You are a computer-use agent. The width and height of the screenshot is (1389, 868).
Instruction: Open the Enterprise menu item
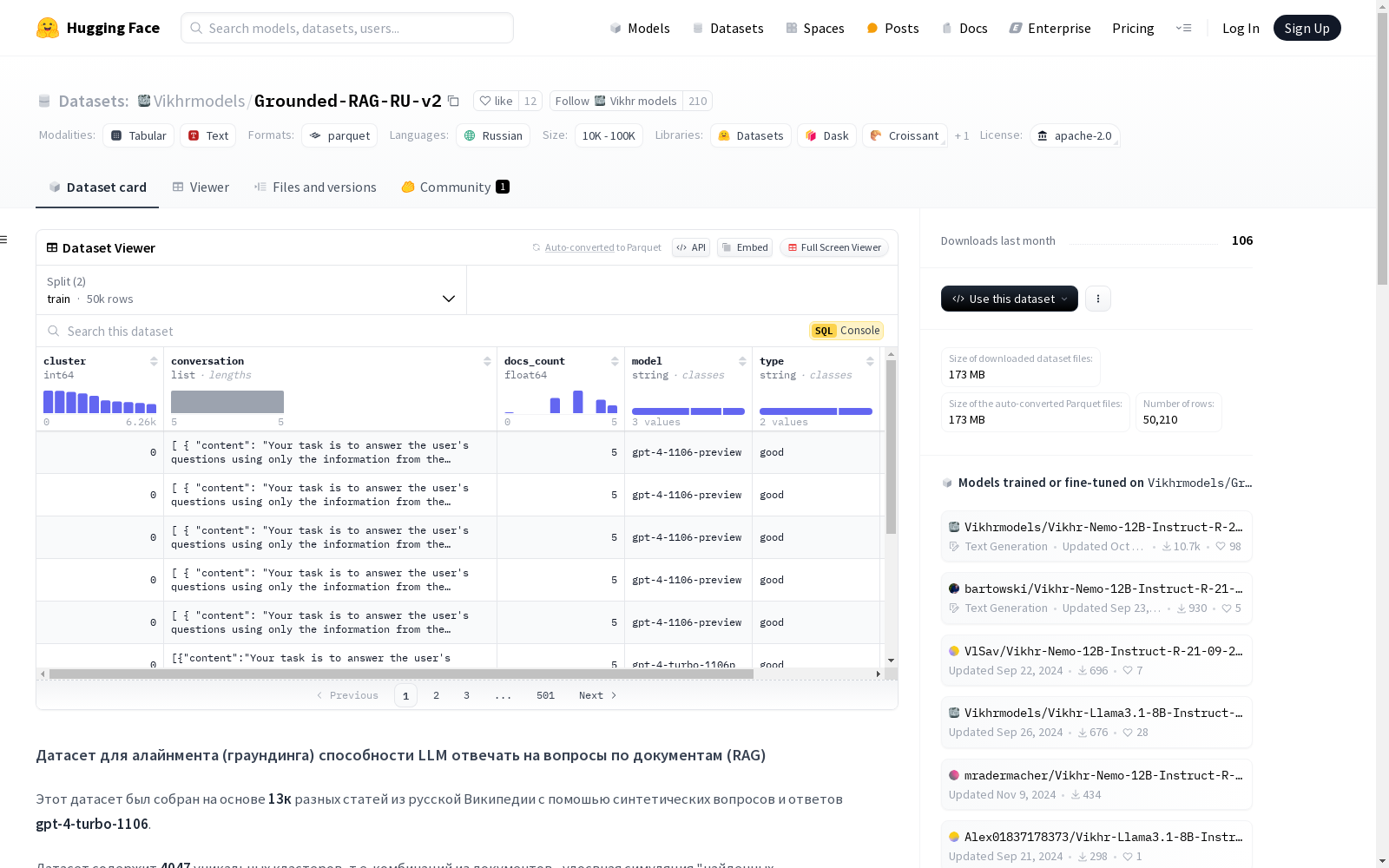pyautogui.click(x=1050, y=28)
